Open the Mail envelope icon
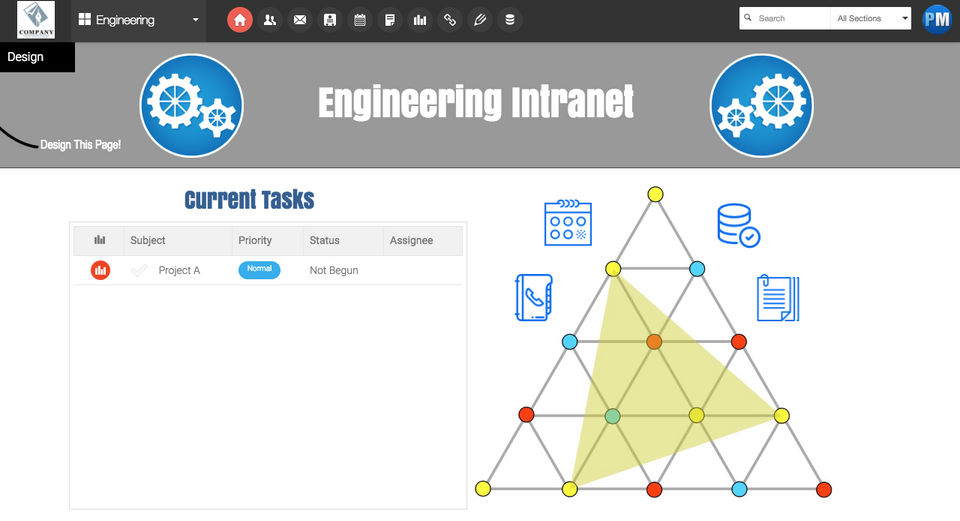960x521 pixels. (x=299, y=20)
